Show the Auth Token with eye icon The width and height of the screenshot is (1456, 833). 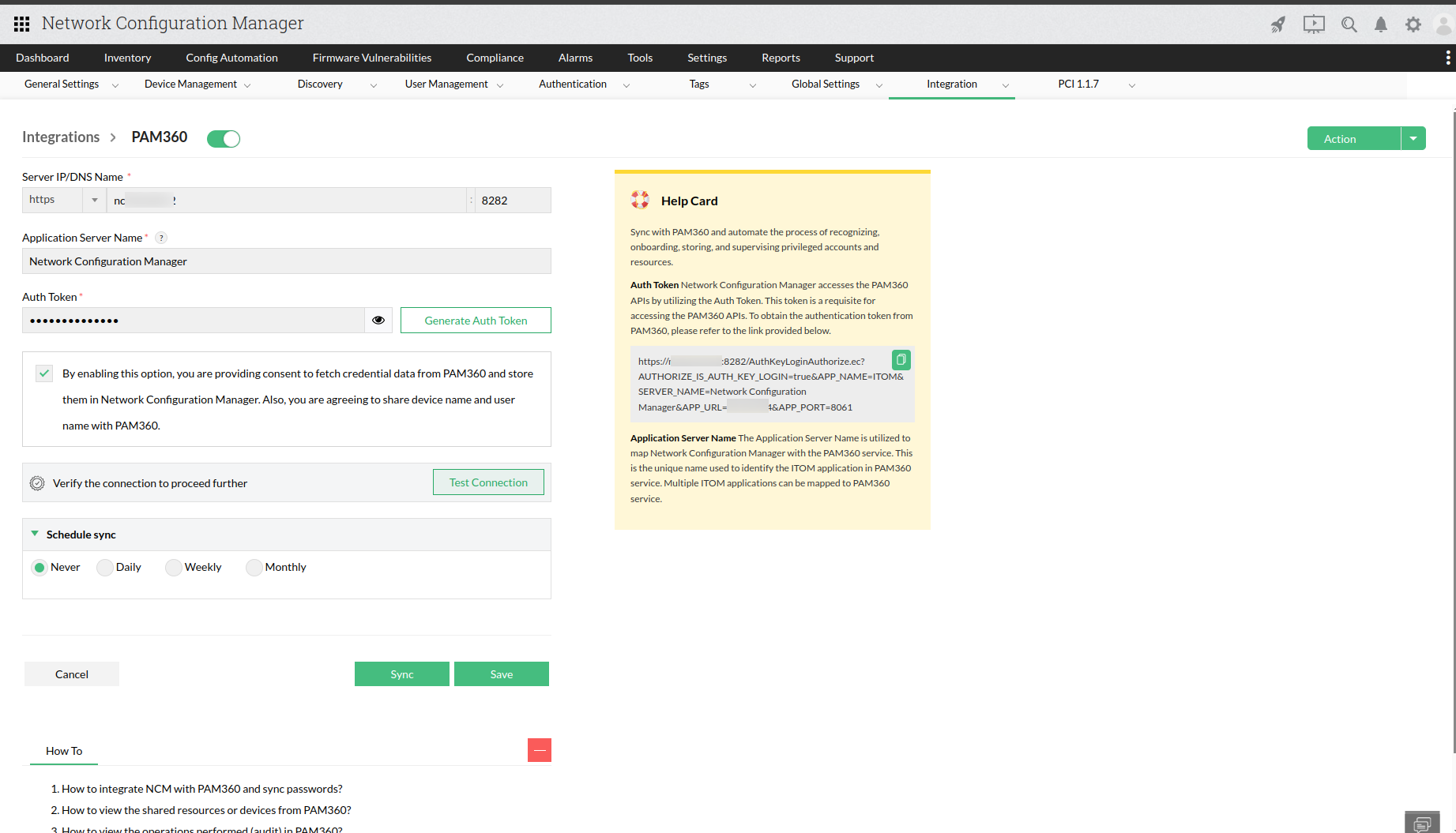(378, 320)
